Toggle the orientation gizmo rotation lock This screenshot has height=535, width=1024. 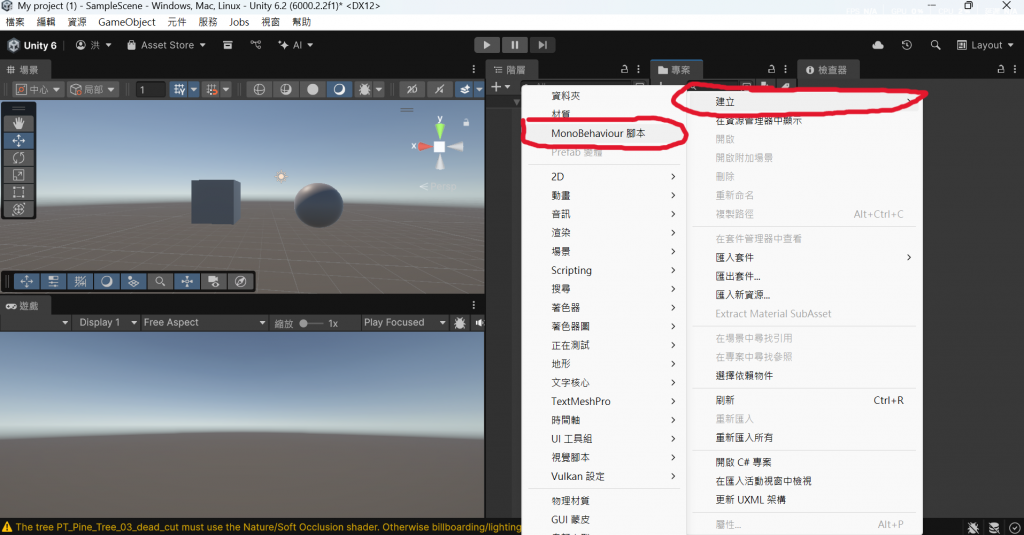pos(466,122)
